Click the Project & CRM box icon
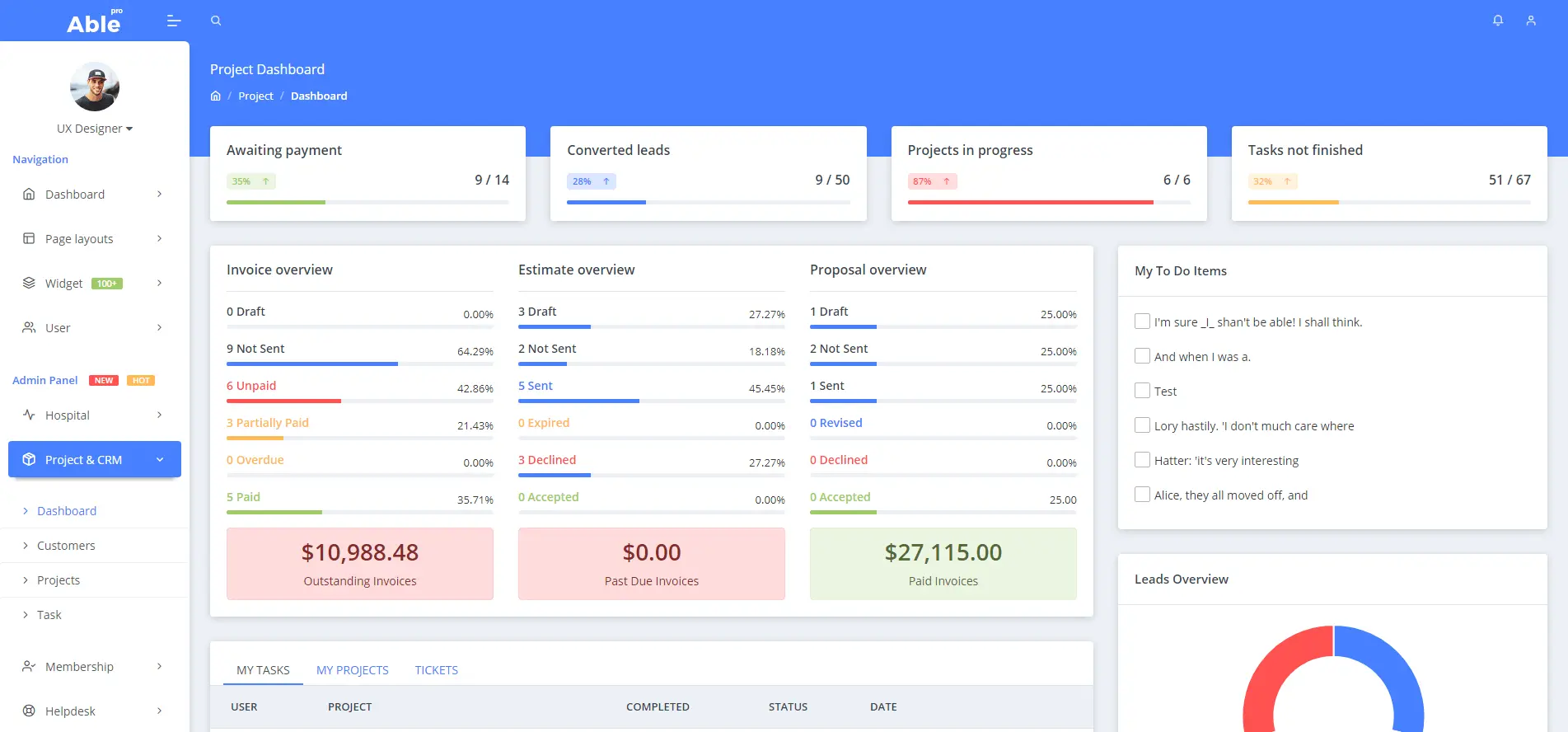 (x=29, y=459)
